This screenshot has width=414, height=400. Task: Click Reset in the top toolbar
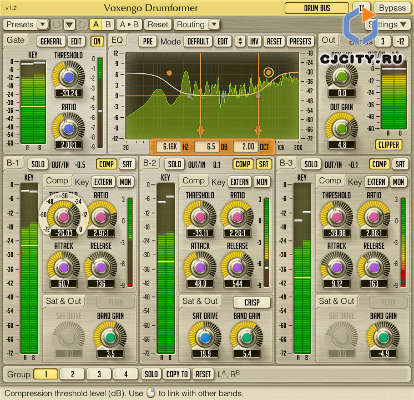tap(158, 24)
